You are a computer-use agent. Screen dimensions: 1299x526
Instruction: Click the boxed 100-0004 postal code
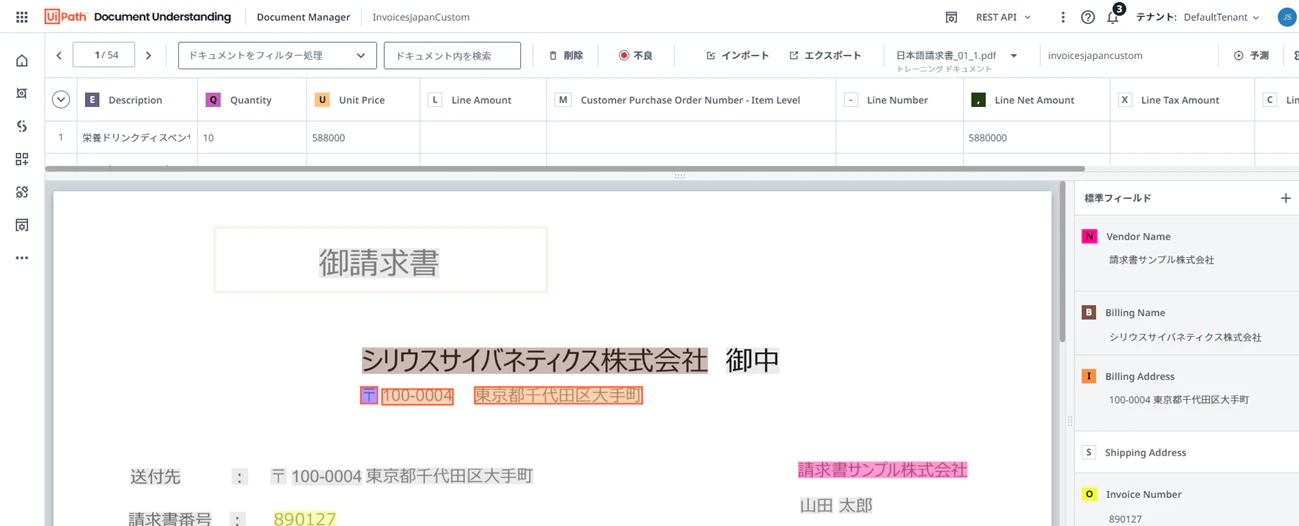418,396
